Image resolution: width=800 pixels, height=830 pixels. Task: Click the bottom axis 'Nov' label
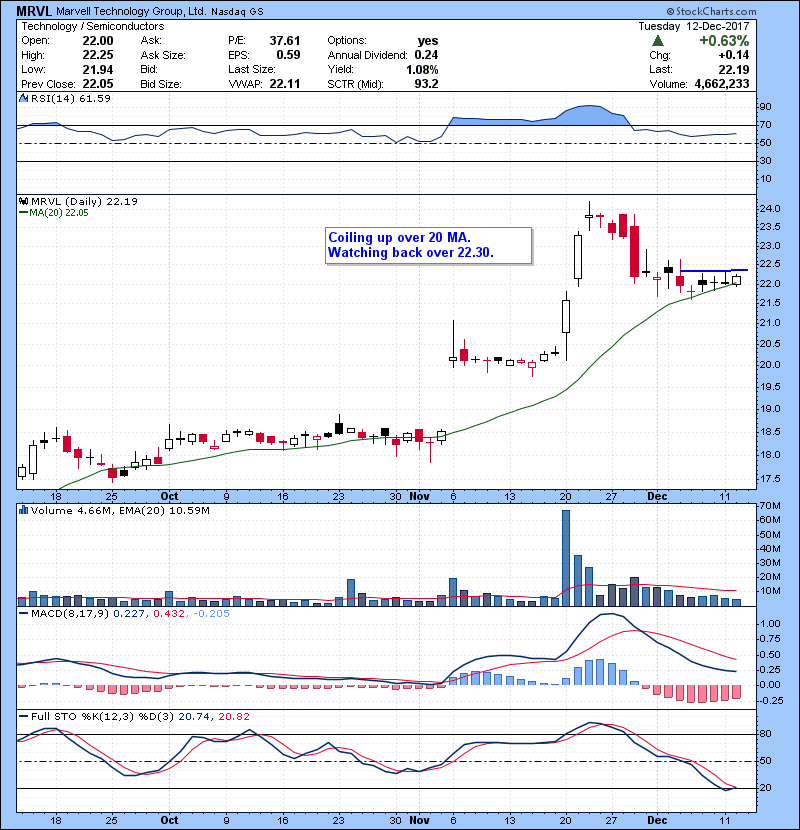pos(419,820)
